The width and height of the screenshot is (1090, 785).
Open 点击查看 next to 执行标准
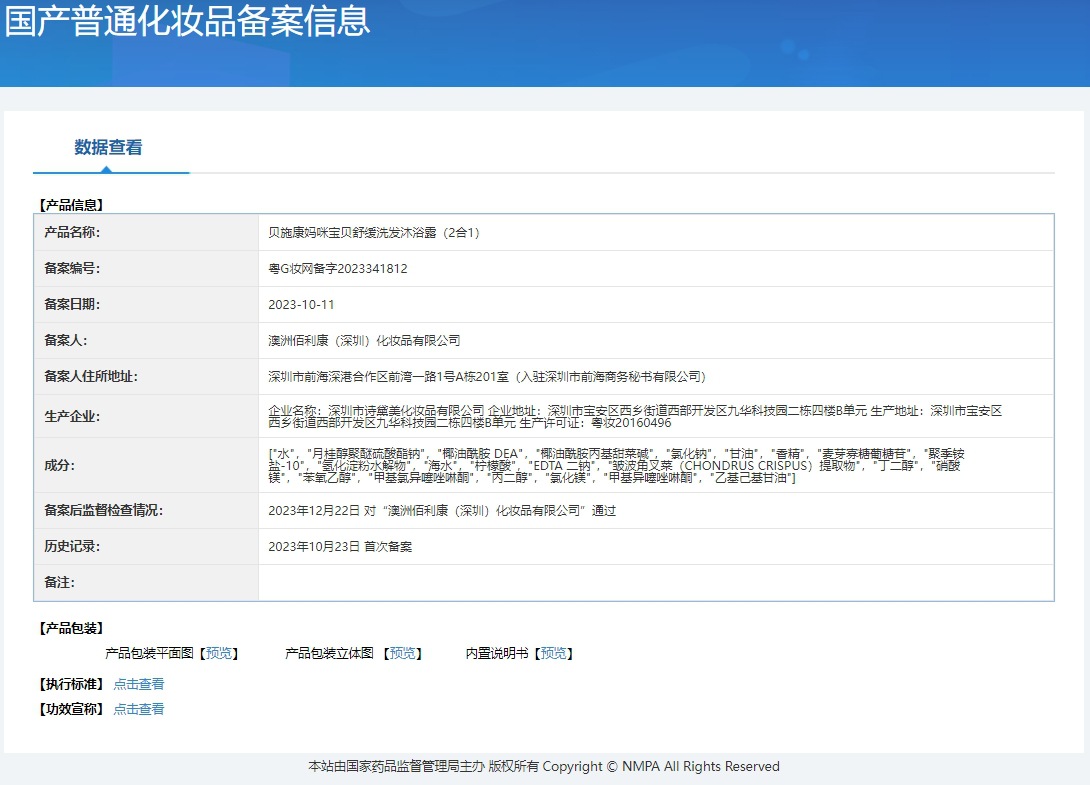click(x=139, y=684)
